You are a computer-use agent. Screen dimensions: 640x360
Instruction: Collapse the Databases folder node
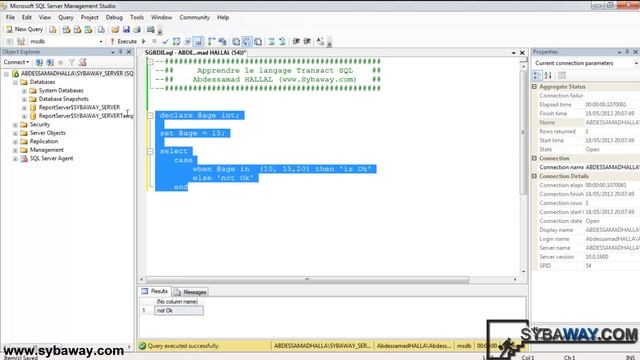tap(15, 82)
